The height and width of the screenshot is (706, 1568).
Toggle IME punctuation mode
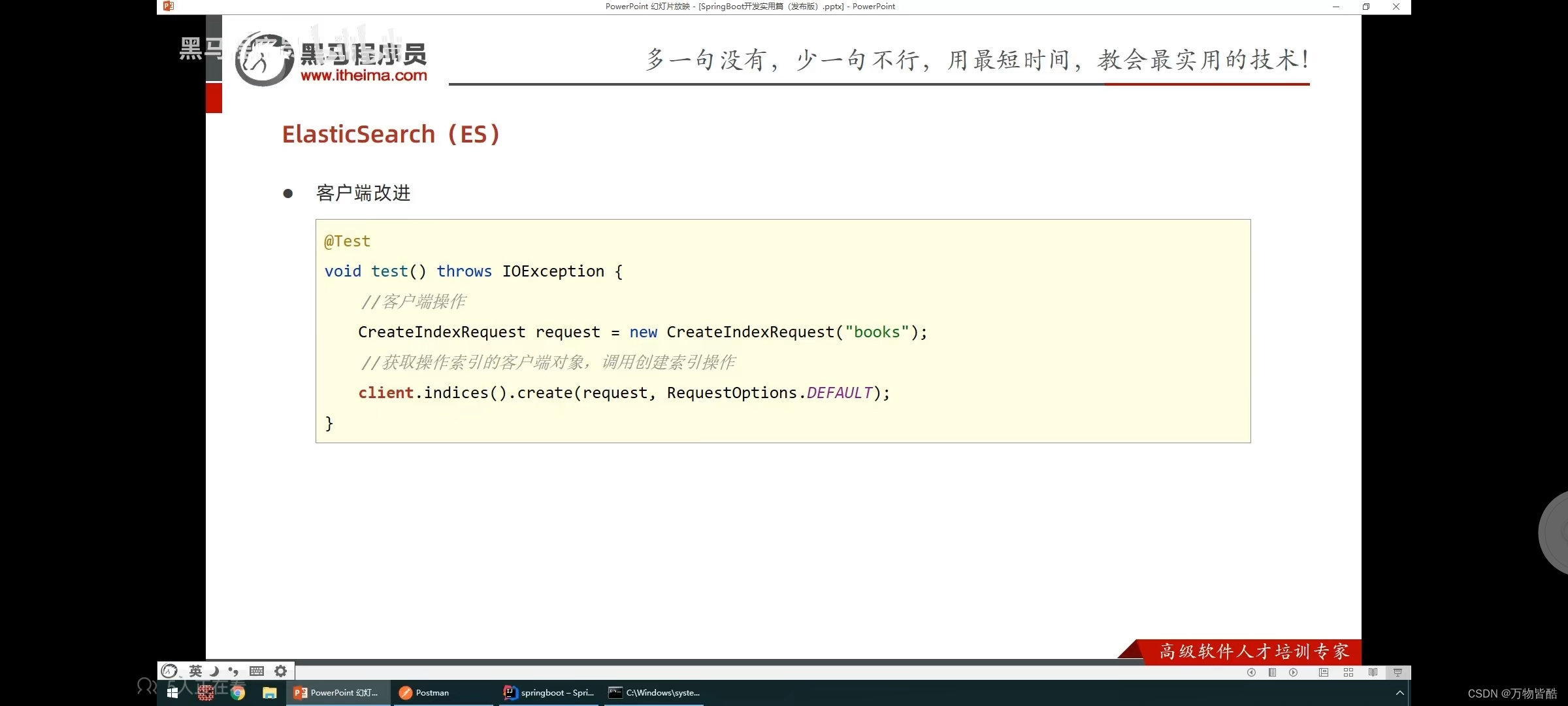click(x=233, y=671)
